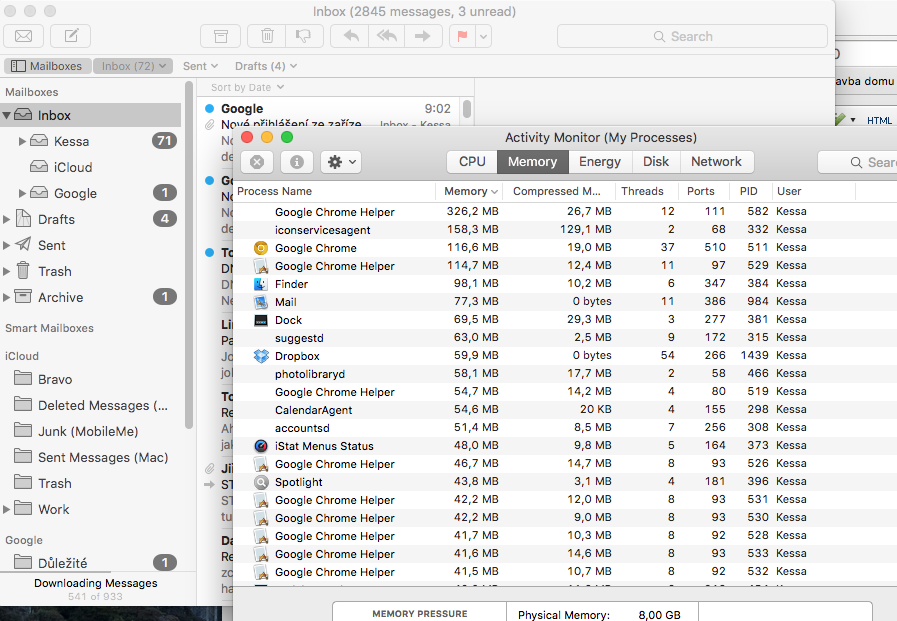
Task: Mark message as junk in Mail
Action: (303, 36)
